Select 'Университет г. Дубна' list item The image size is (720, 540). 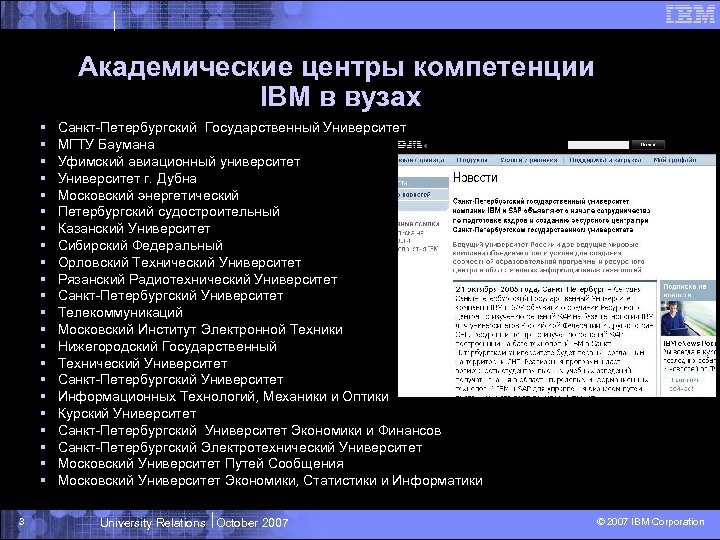click(127, 178)
